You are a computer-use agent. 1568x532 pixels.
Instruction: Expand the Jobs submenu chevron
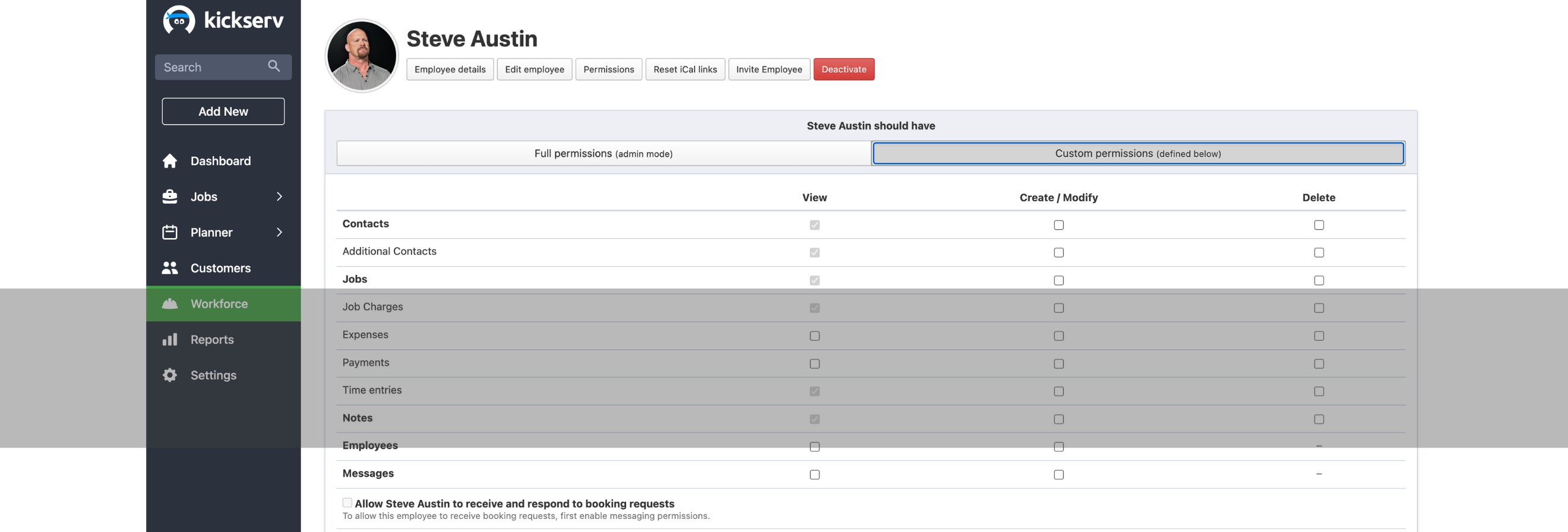coord(279,197)
